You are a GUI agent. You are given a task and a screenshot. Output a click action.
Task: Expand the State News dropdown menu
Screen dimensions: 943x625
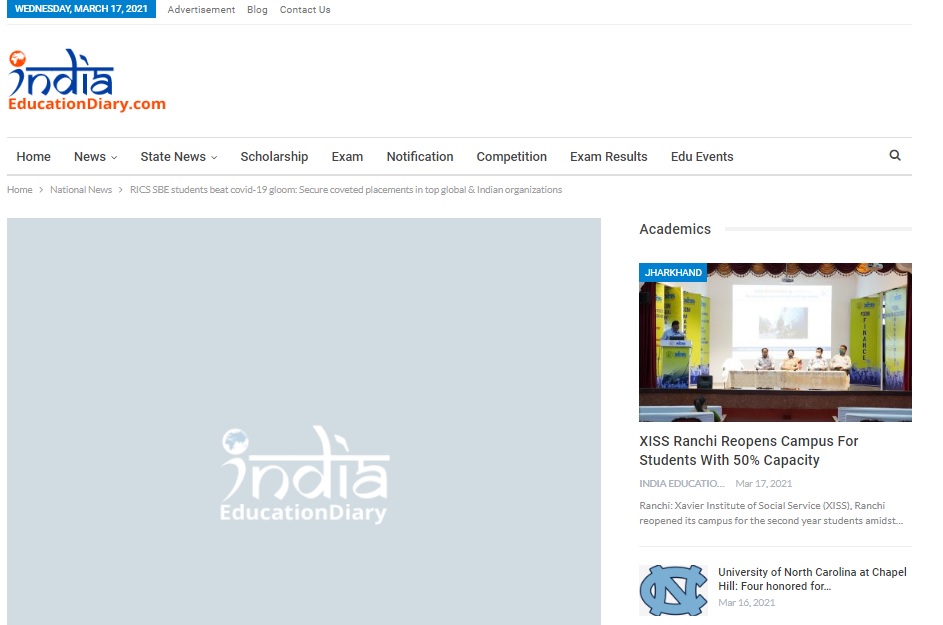click(178, 157)
